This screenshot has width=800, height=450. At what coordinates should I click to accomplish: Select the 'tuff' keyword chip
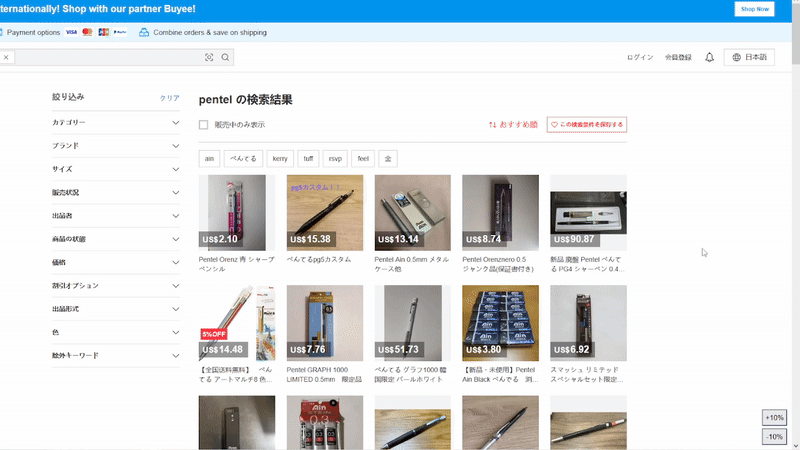coord(308,159)
